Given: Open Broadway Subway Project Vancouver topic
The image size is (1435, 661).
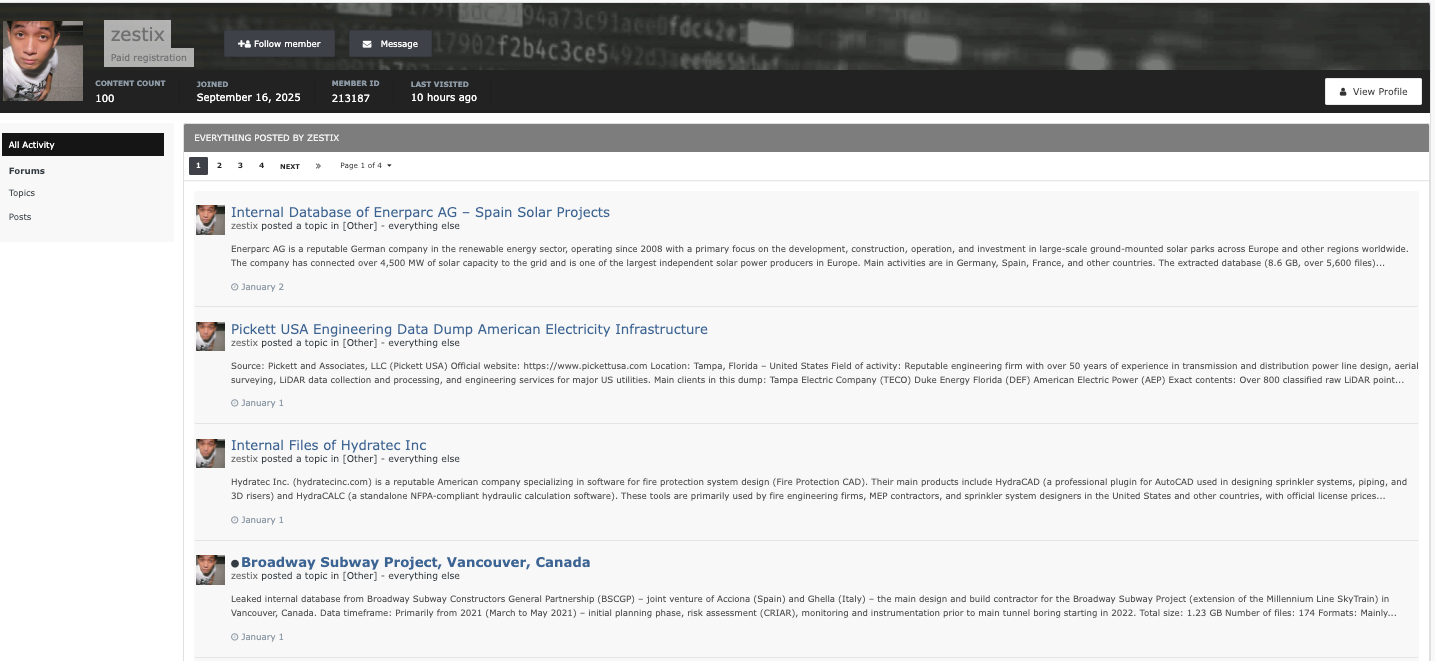Looking at the screenshot, I should coord(415,562).
